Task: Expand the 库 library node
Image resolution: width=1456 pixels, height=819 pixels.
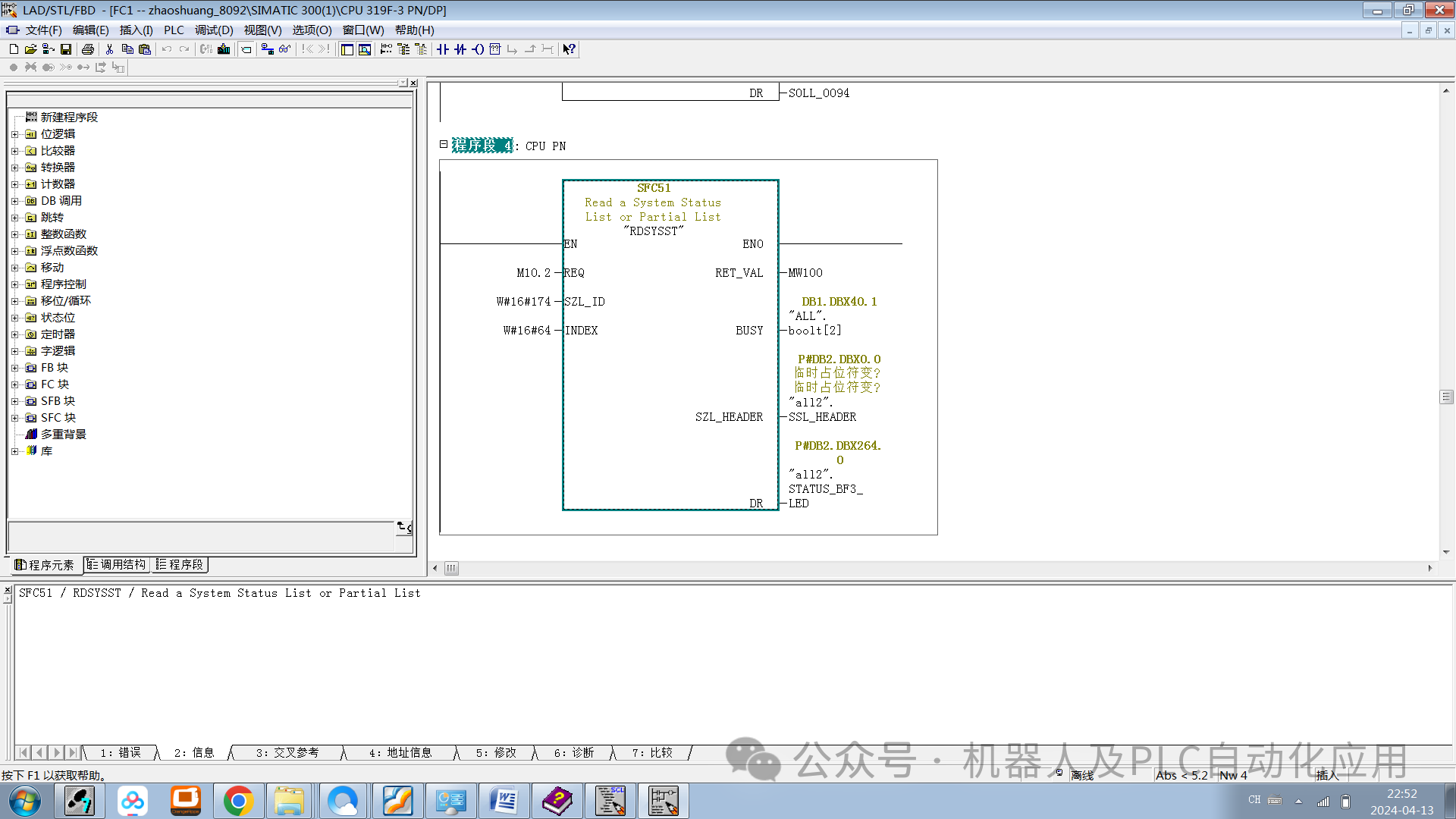Action: pos(14,451)
